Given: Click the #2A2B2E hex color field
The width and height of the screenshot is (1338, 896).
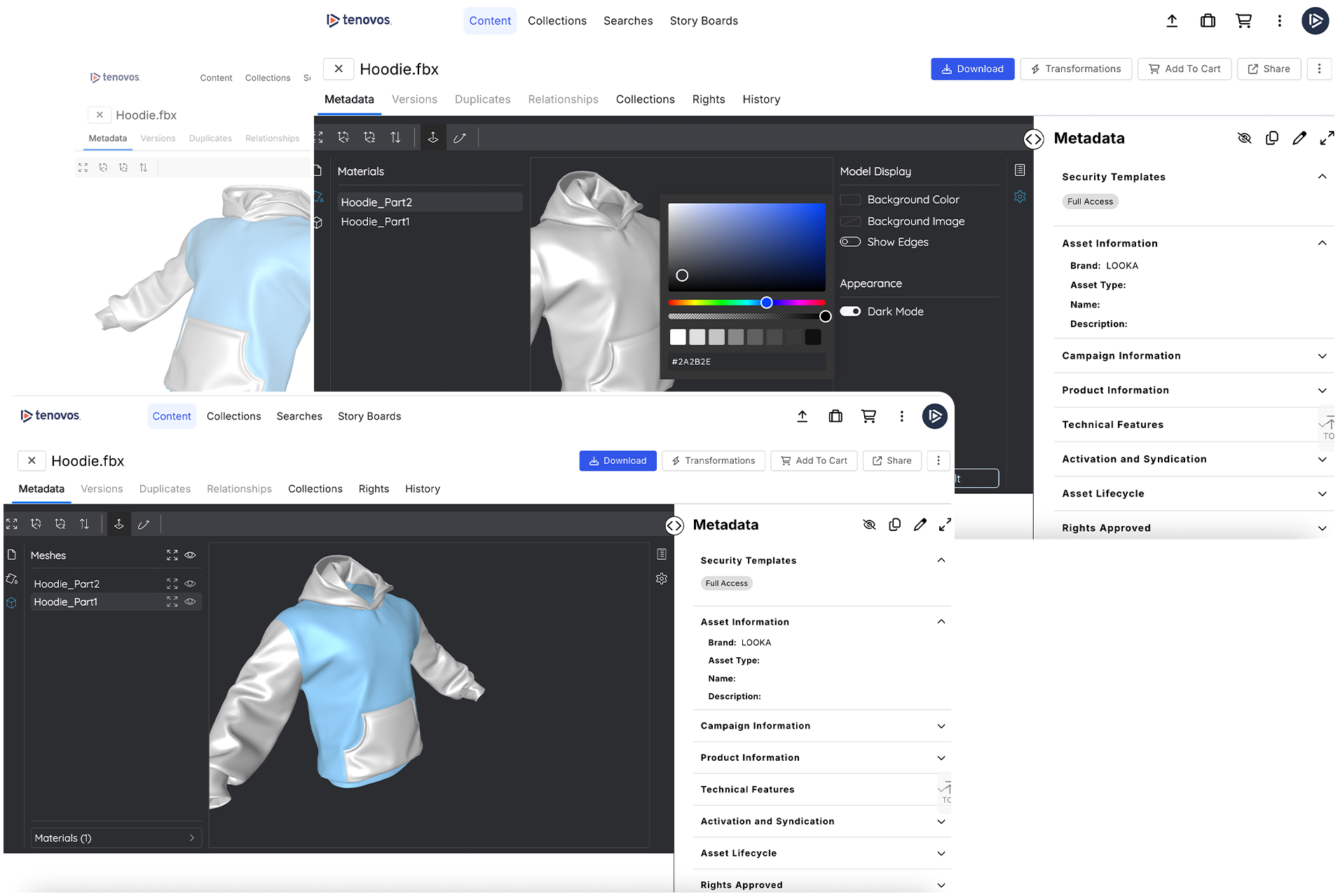Looking at the screenshot, I should pyautogui.click(x=746, y=361).
